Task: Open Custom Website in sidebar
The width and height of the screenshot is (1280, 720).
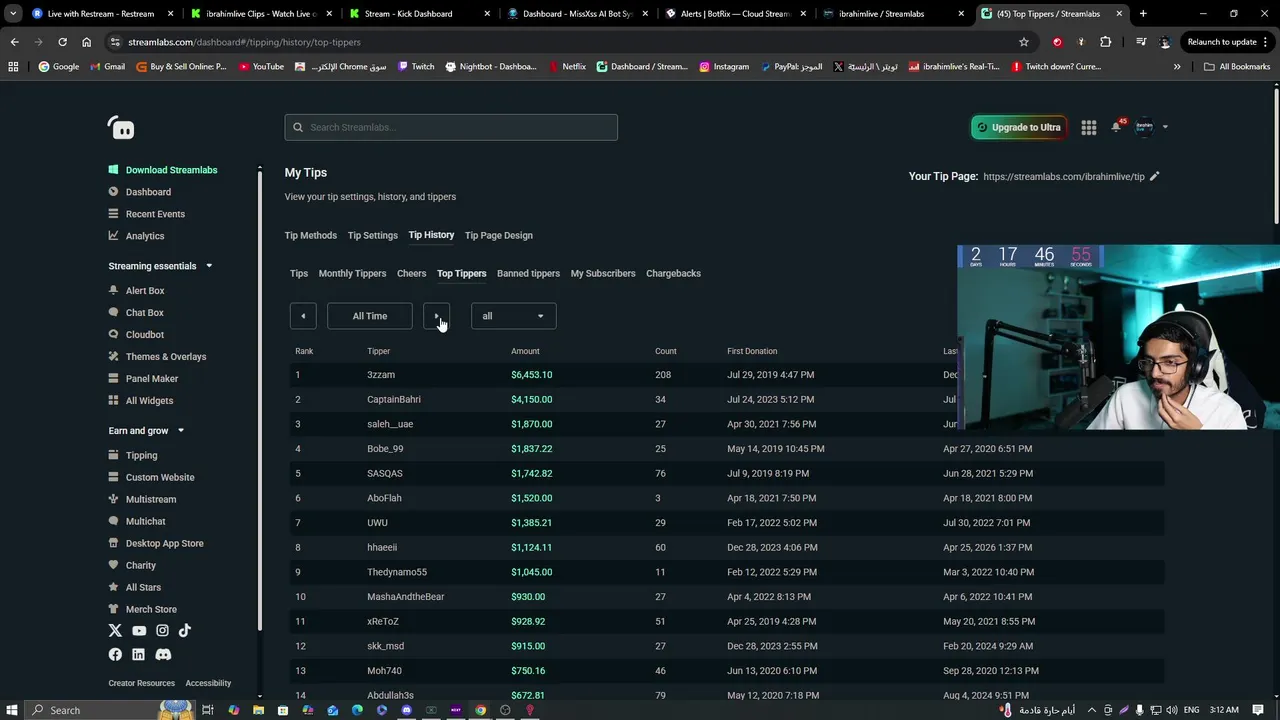Action: point(160,478)
